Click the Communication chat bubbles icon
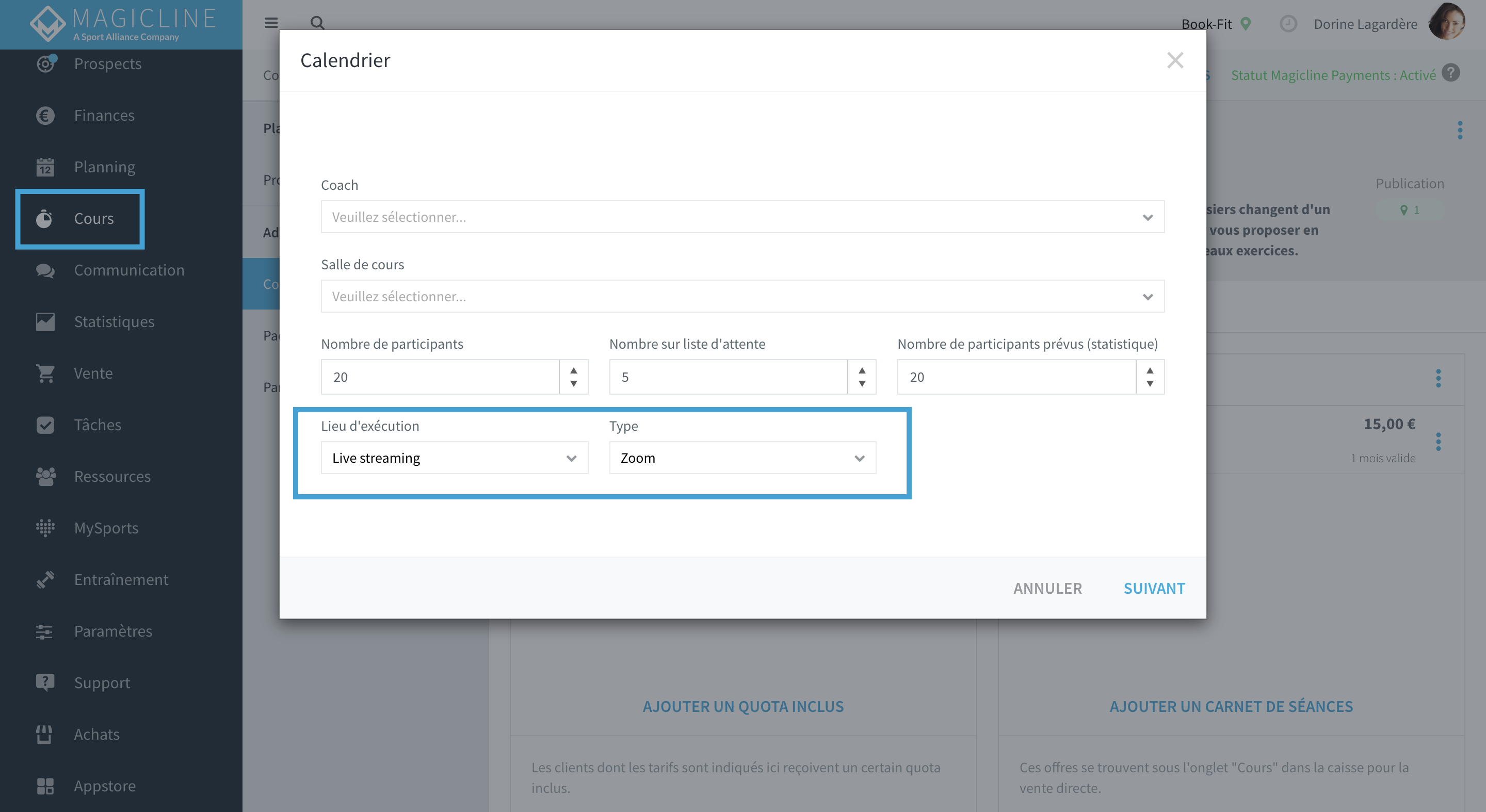The height and width of the screenshot is (812, 1486). (x=45, y=270)
